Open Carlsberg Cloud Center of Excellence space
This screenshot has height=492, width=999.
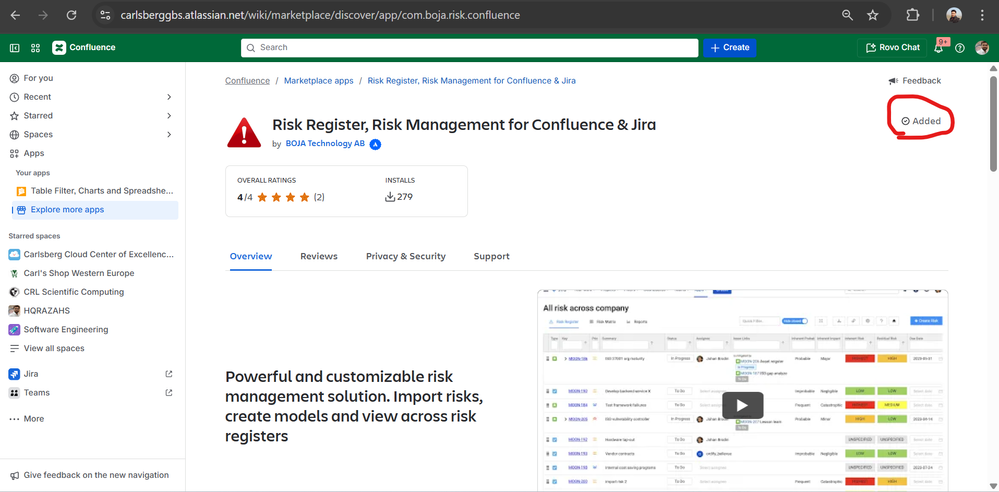93,254
